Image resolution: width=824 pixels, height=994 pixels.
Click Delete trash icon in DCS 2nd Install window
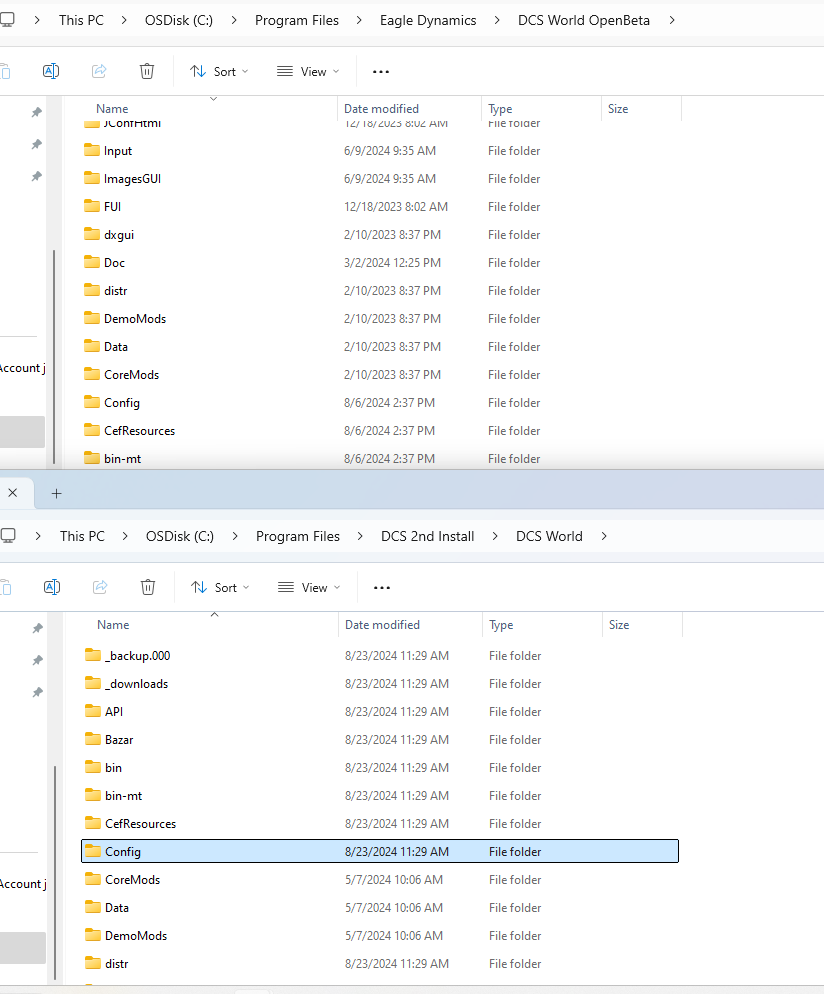(x=148, y=587)
